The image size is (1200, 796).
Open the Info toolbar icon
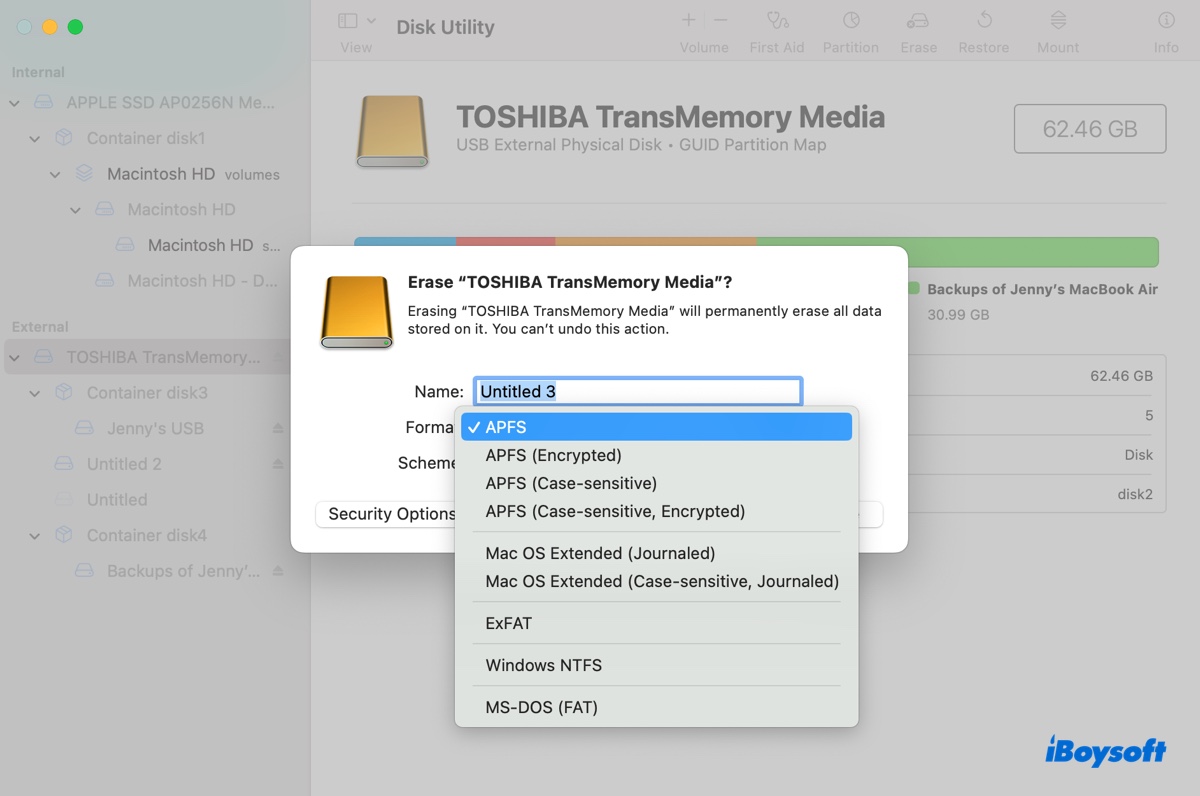(1166, 21)
